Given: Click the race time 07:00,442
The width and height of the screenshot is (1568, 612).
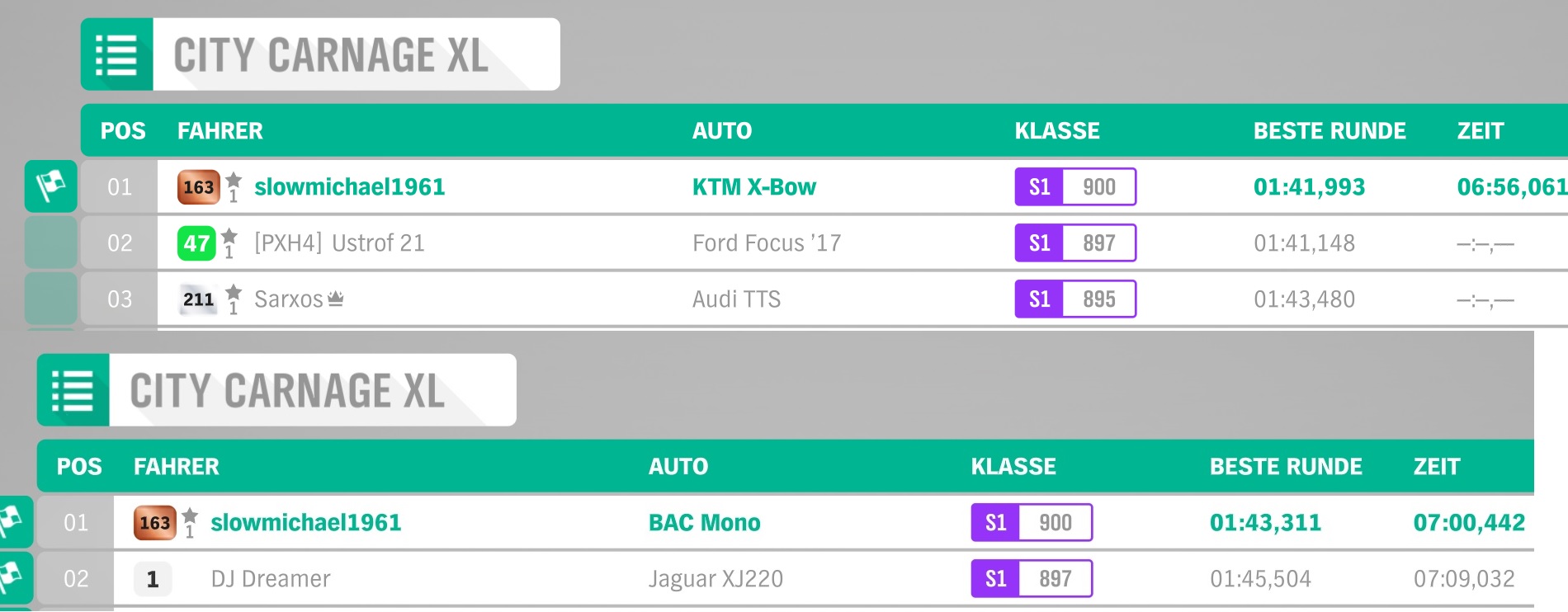Looking at the screenshot, I should [1468, 523].
